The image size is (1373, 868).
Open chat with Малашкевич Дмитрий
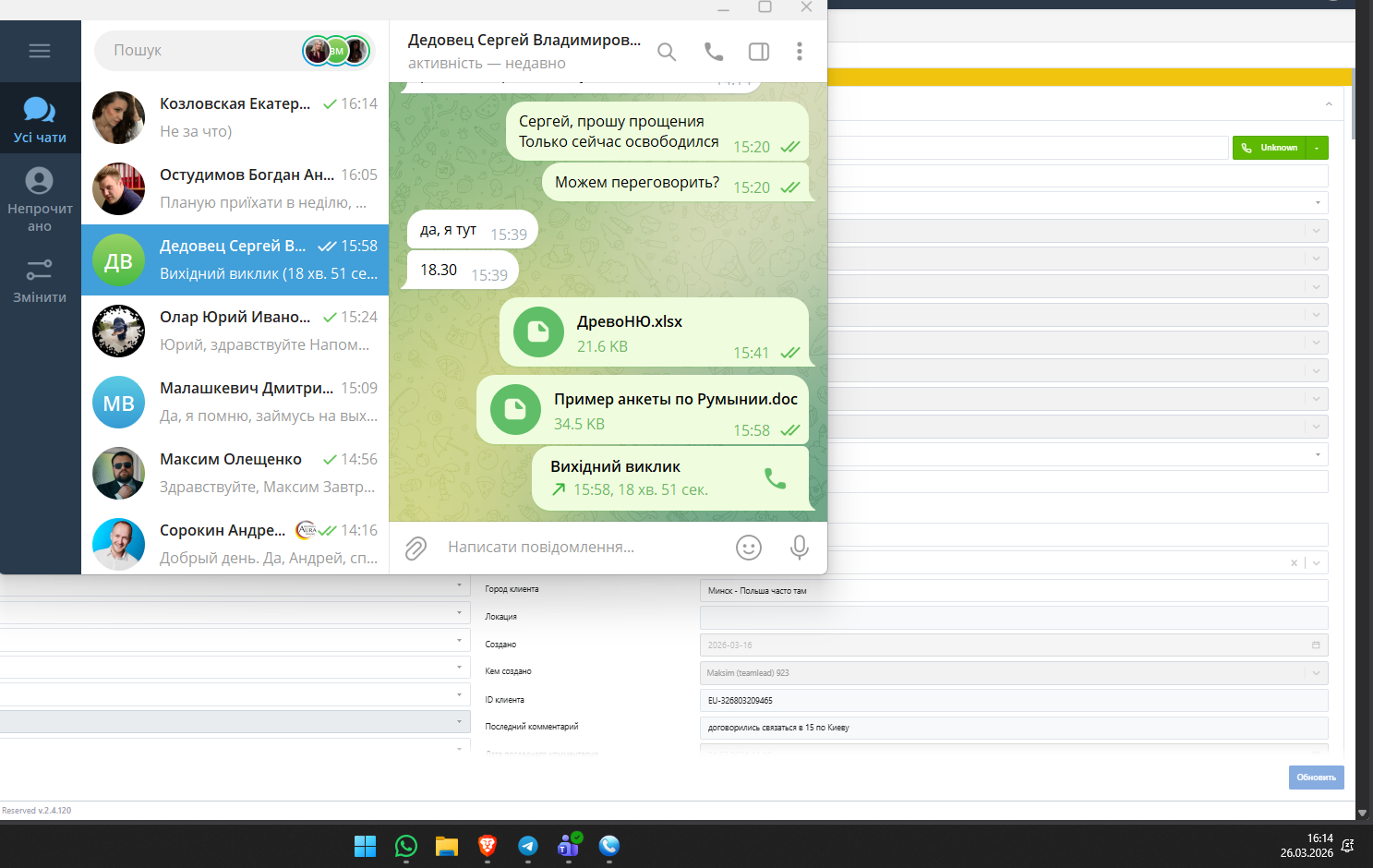click(235, 402)
